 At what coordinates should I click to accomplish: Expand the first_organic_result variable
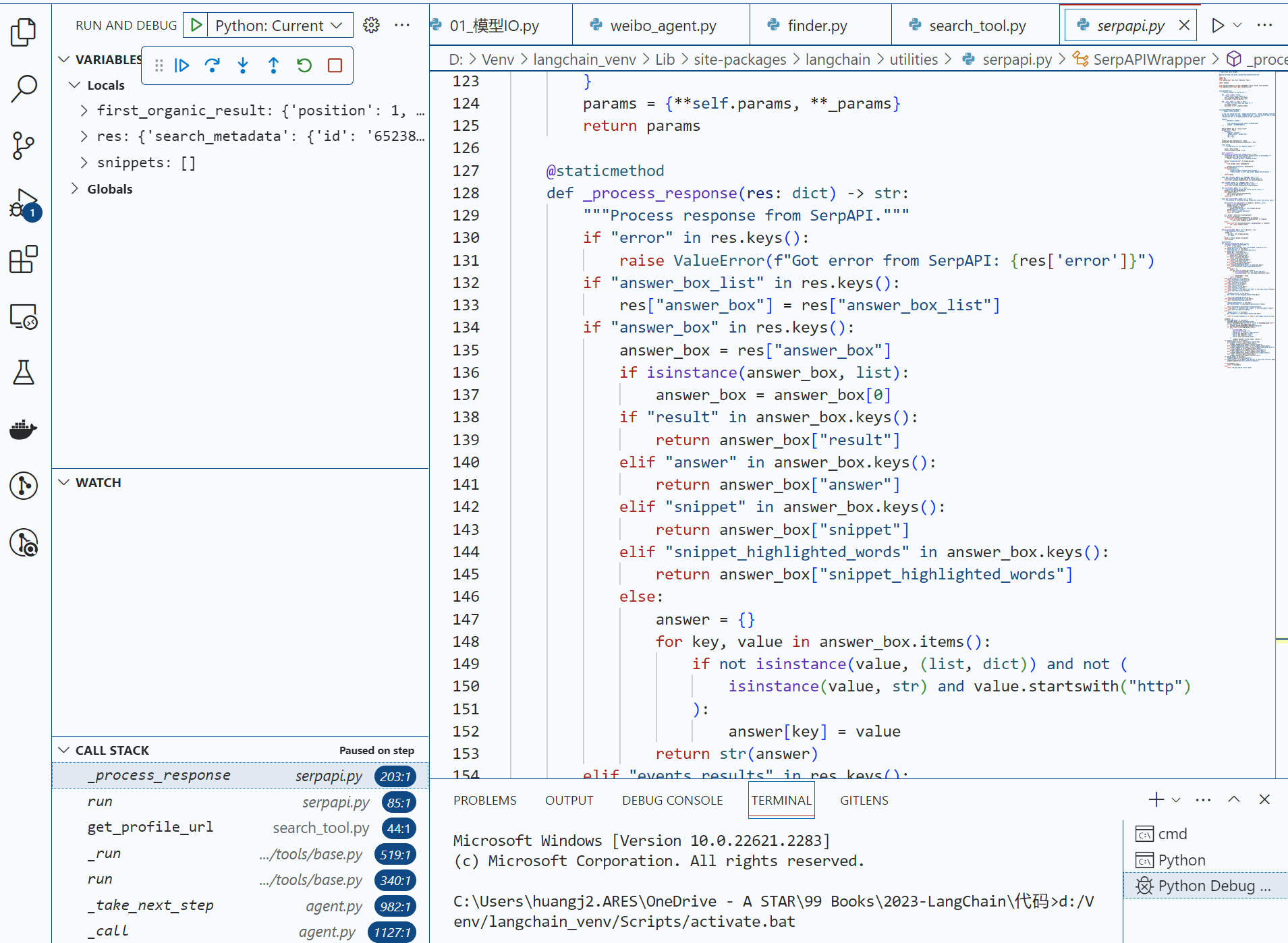click(84, 111)
